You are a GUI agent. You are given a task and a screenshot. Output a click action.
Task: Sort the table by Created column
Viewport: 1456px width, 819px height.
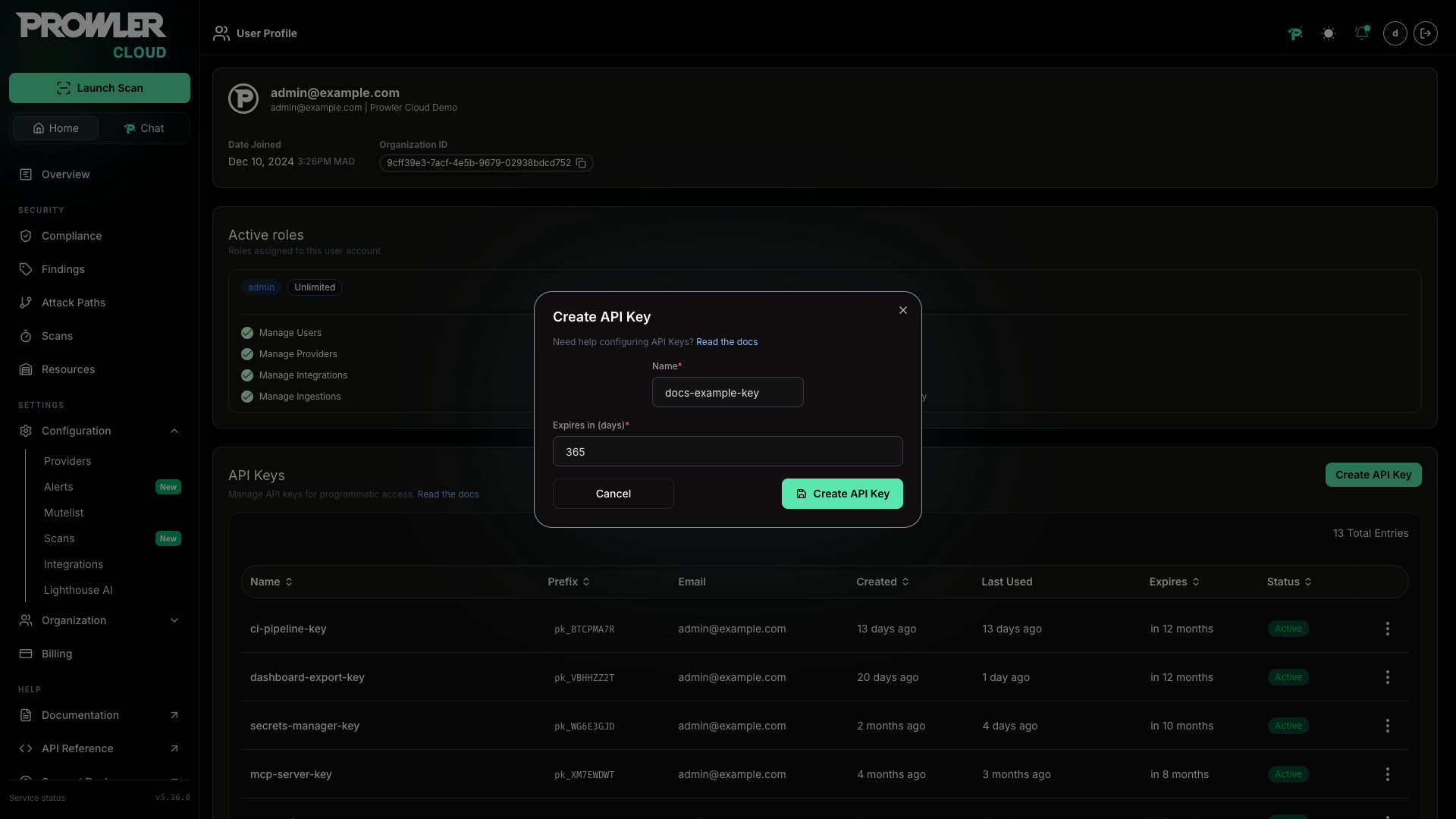click(883, 582)
